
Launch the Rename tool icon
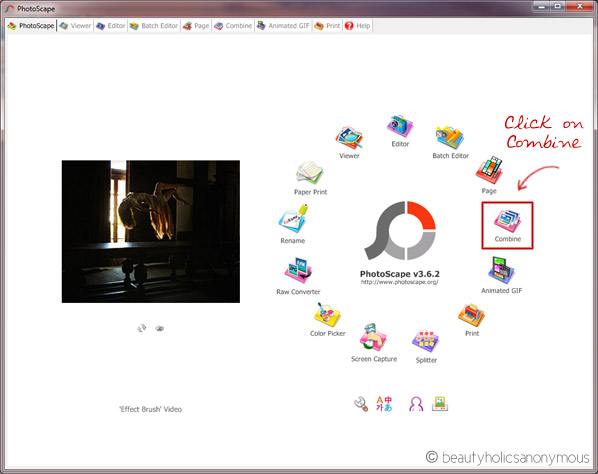293,219
